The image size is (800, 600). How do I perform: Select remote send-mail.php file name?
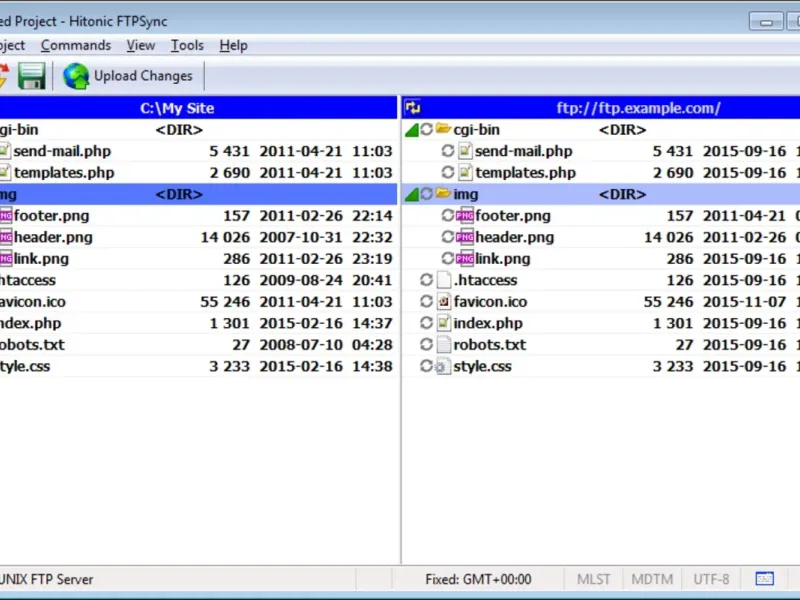pos(523,152)
